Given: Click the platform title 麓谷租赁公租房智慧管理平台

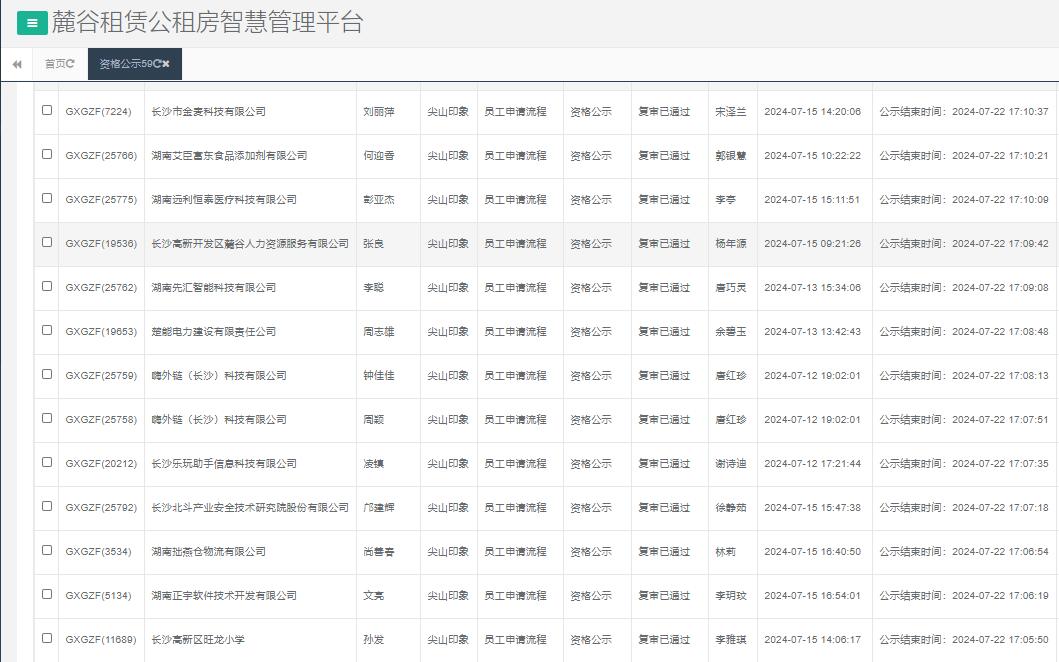Looking at the screenshot, I should pos(207,23).
